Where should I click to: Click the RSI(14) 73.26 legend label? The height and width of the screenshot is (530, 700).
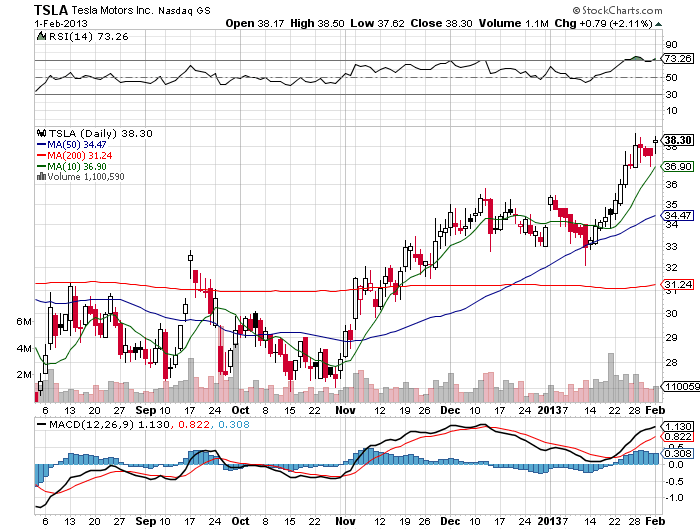tap(88, 37)
